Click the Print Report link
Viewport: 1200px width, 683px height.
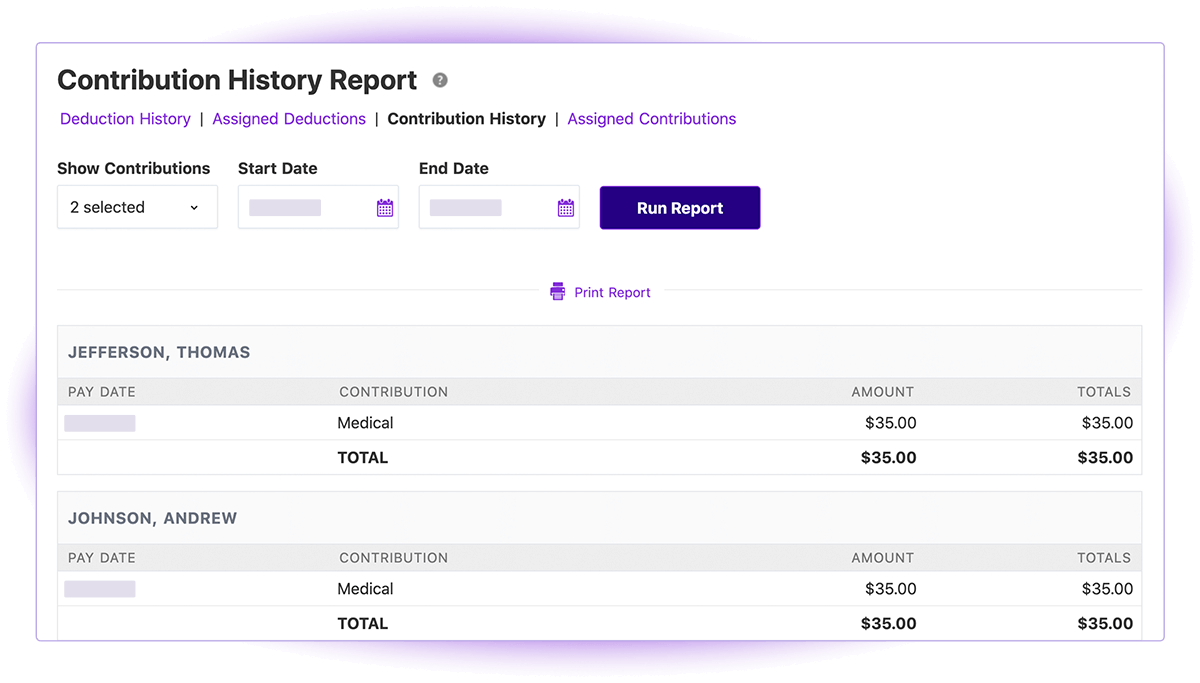[612, 292]
